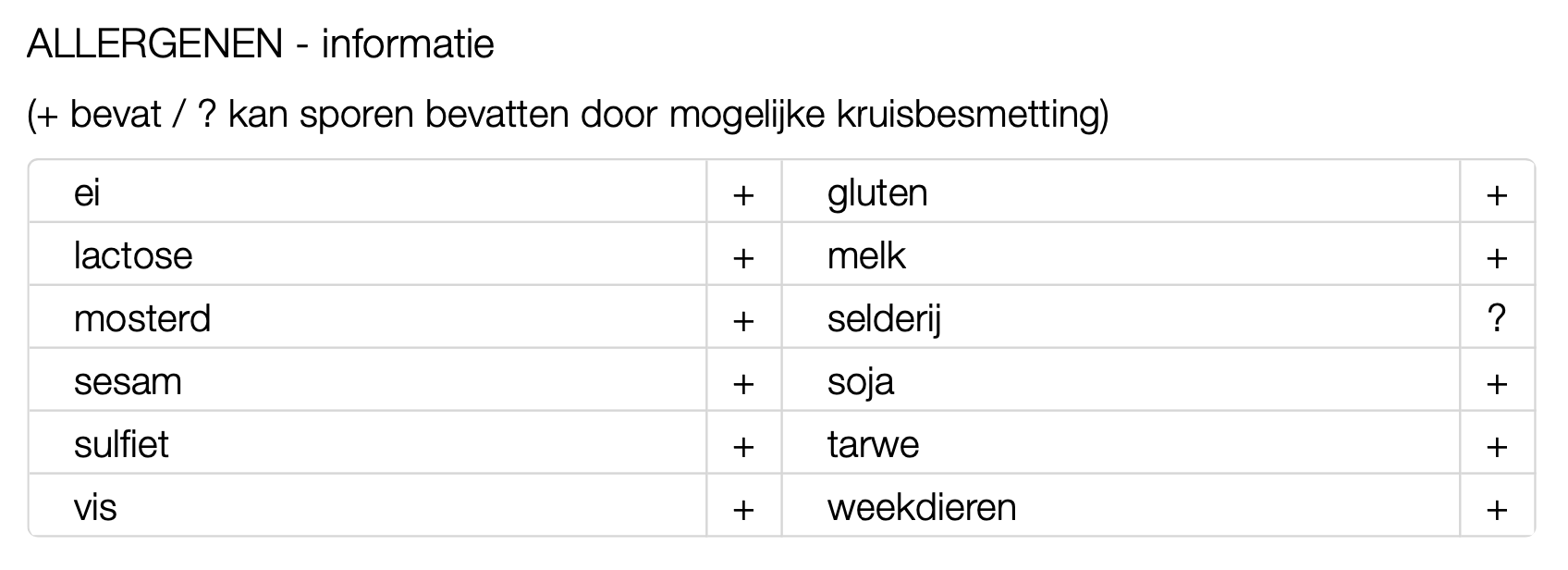Click the plus sign beside weekdieren

coord(1498,509)
